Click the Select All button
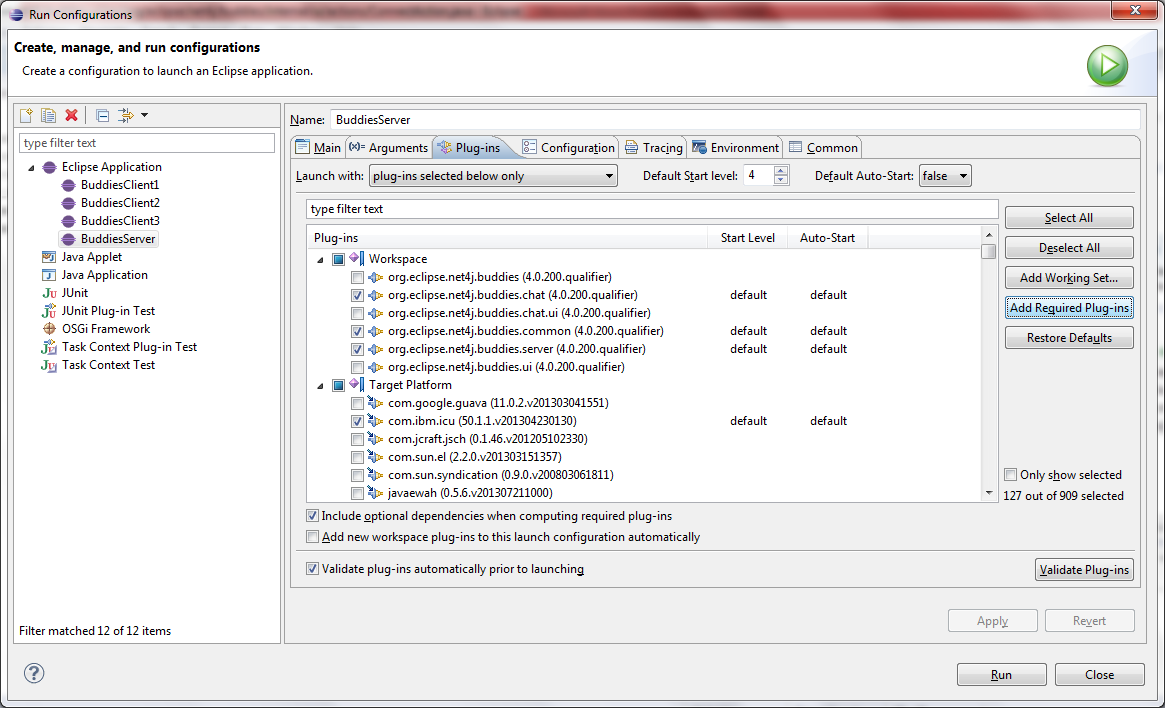Screen dimensions: 1165x708 click(1068, 218)
